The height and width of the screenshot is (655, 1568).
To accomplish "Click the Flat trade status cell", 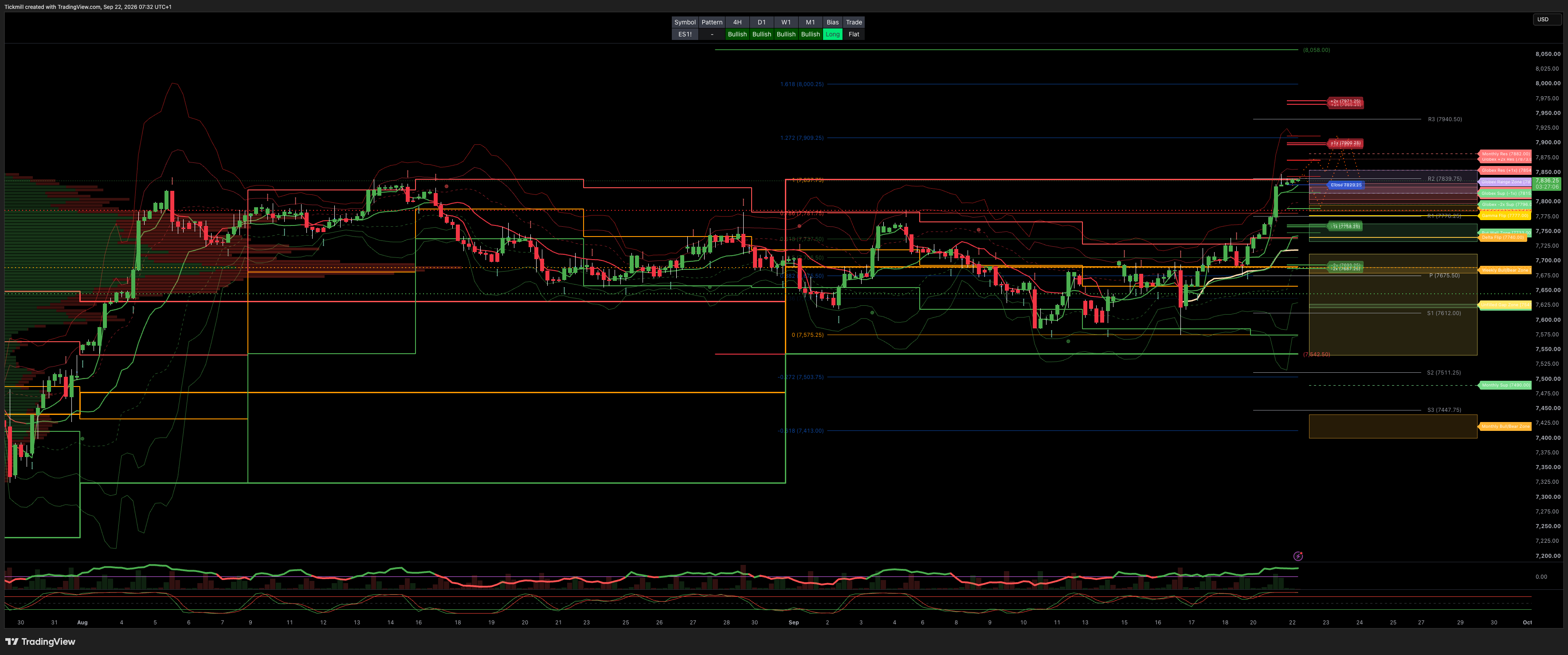I will click(853, 34).
